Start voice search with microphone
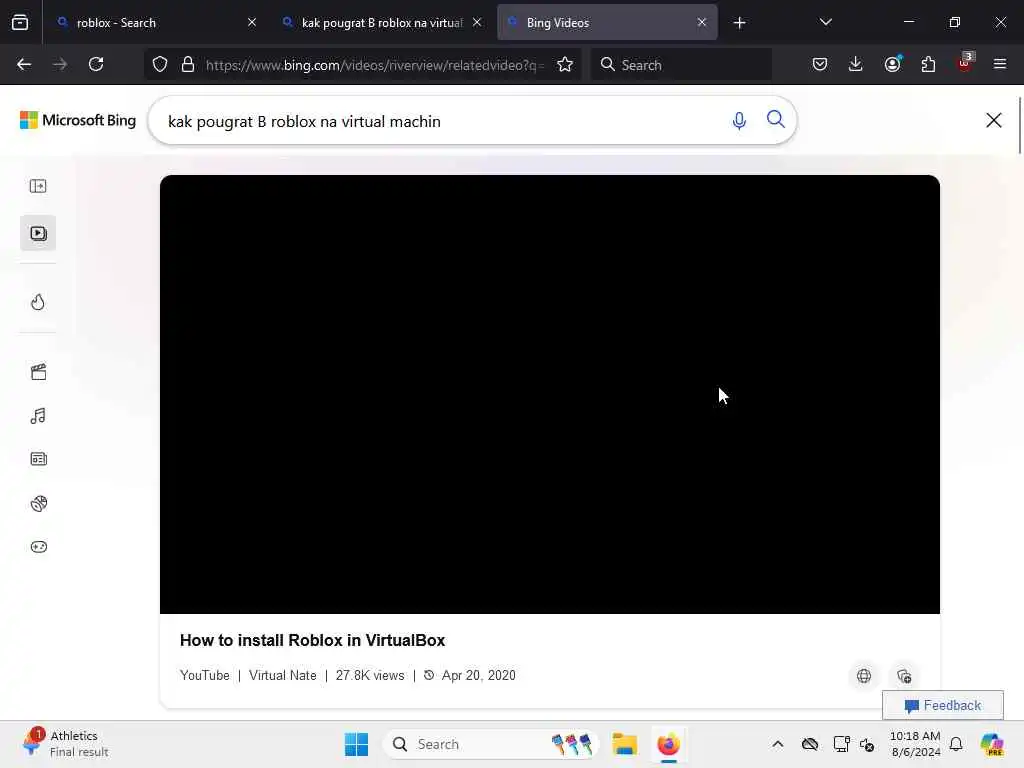Screen dimensions: 1024x768 pos(739,121)
